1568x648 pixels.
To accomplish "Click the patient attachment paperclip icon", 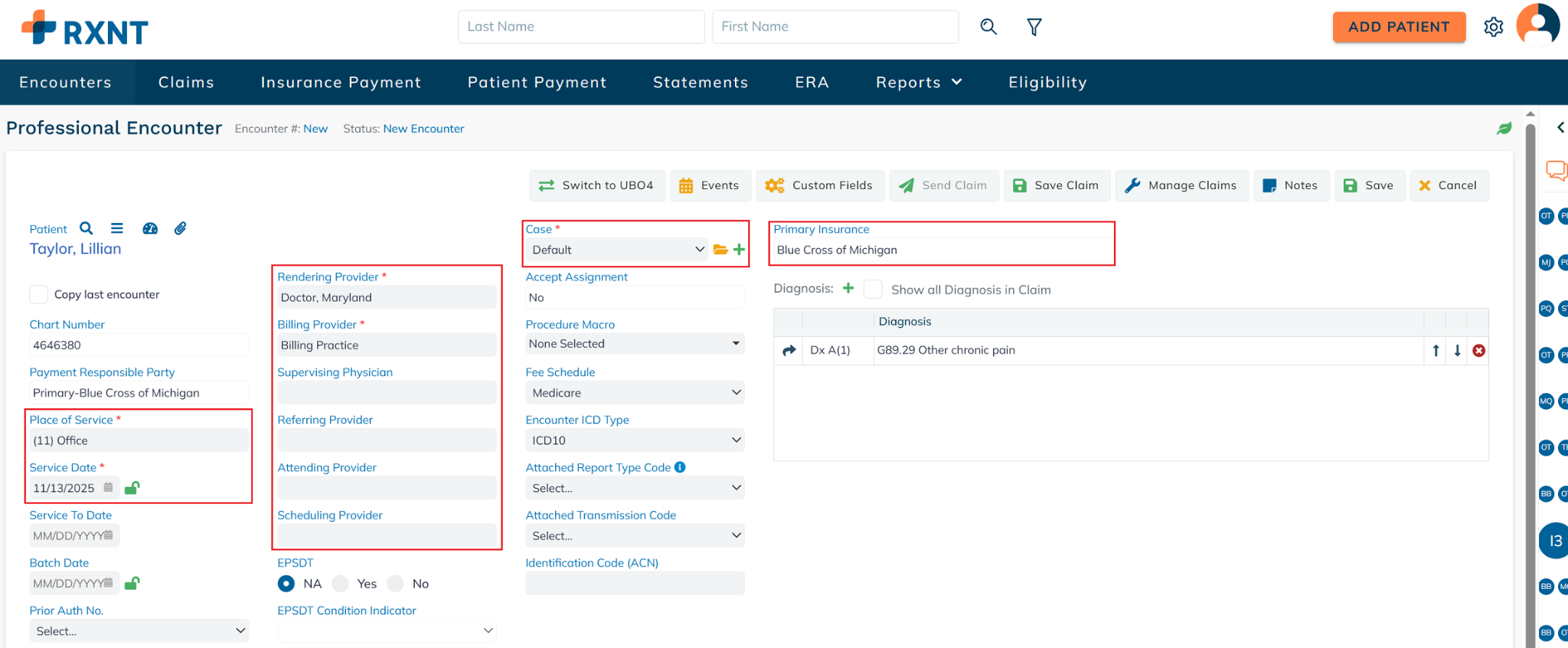I will [x=180, y=228].
